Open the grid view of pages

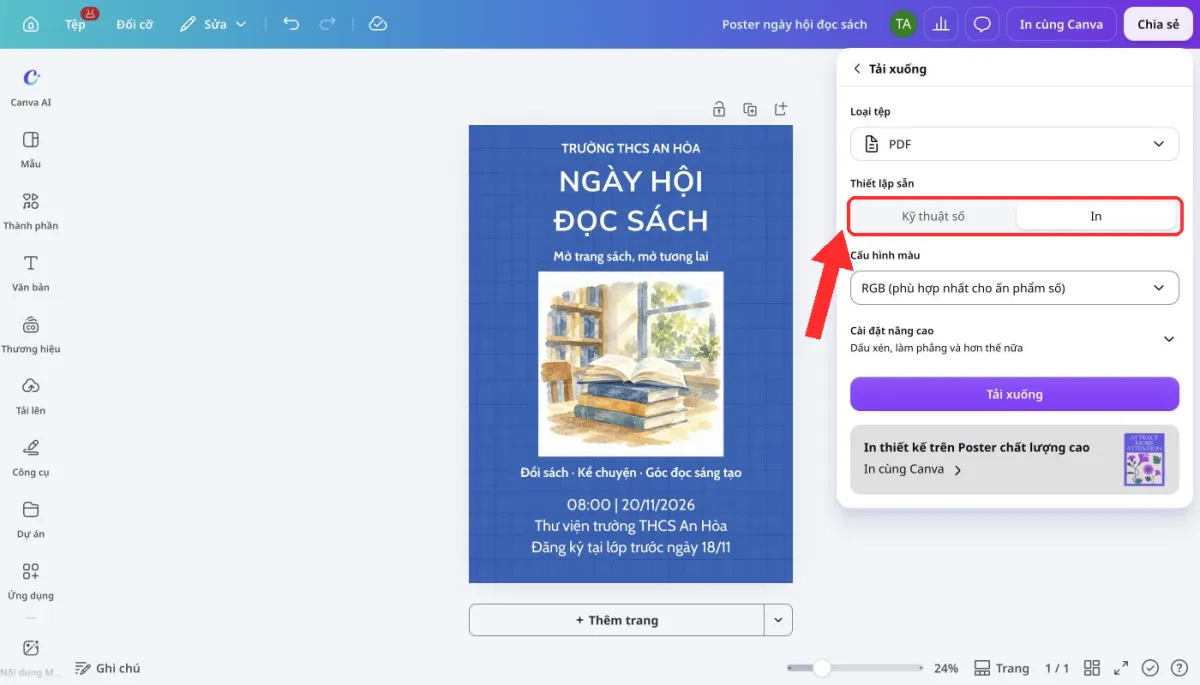click(x=1092, y=668)
